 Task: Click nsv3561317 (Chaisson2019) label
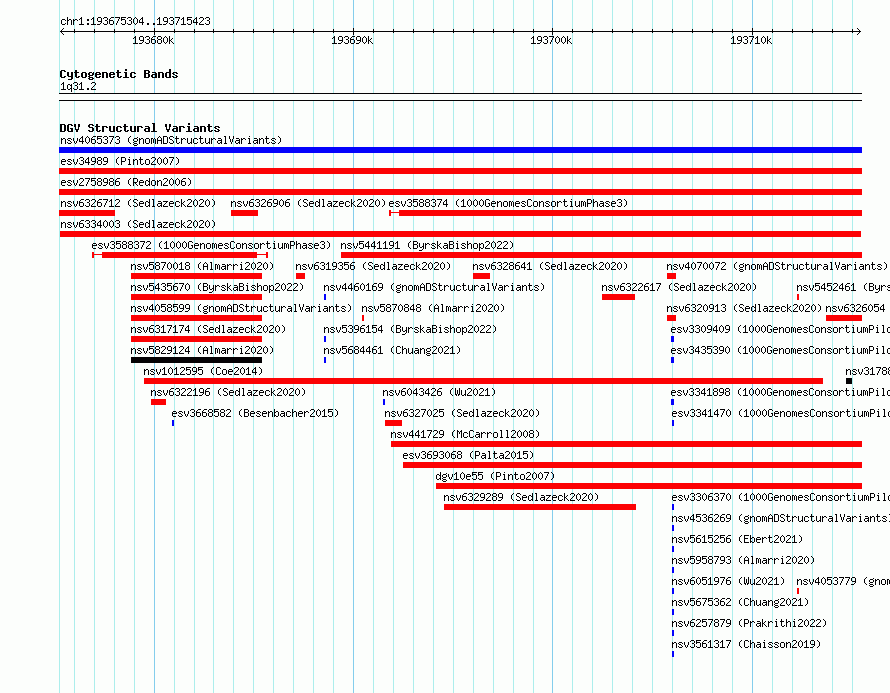pos(746,644)
